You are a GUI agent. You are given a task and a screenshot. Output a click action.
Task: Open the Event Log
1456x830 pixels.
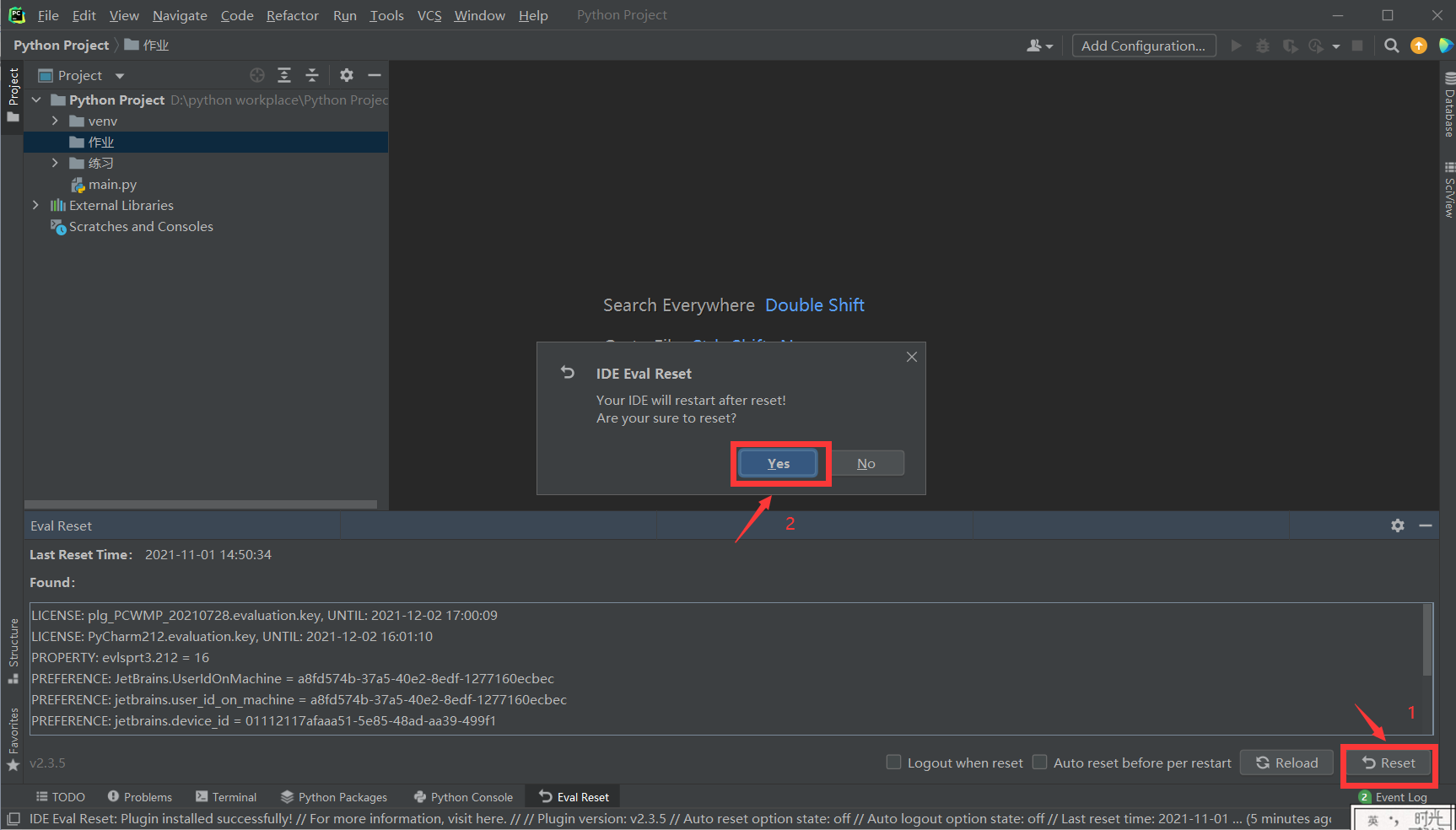1394,797
